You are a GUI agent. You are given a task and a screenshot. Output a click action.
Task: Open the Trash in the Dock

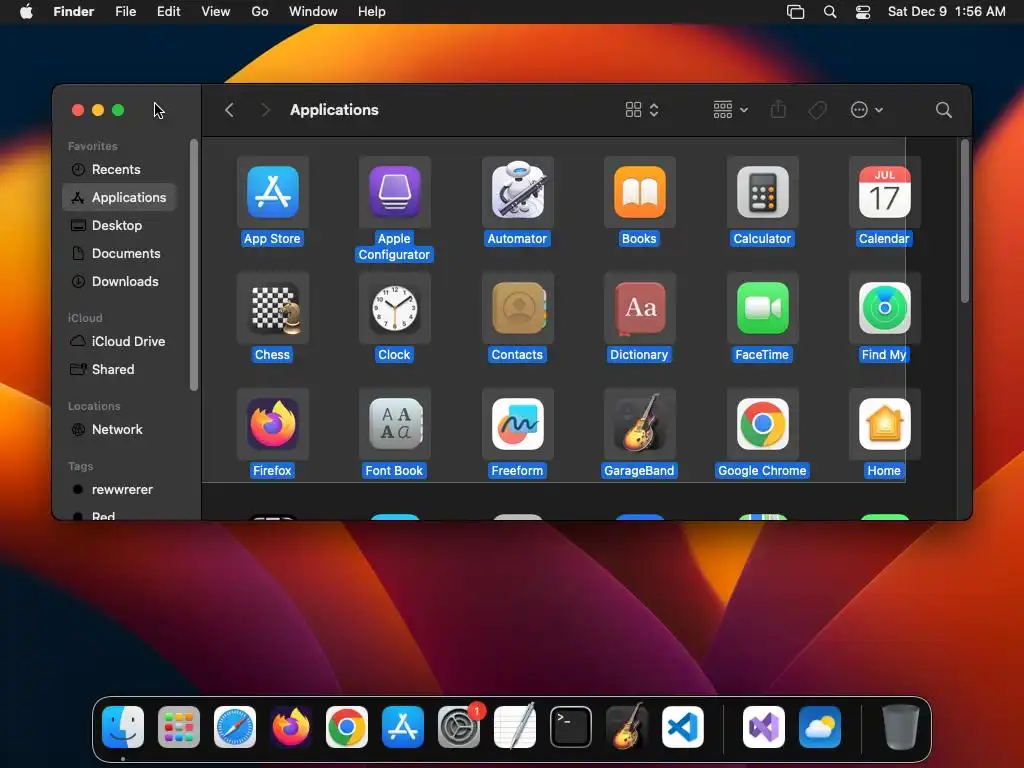[x=901, y=727]
